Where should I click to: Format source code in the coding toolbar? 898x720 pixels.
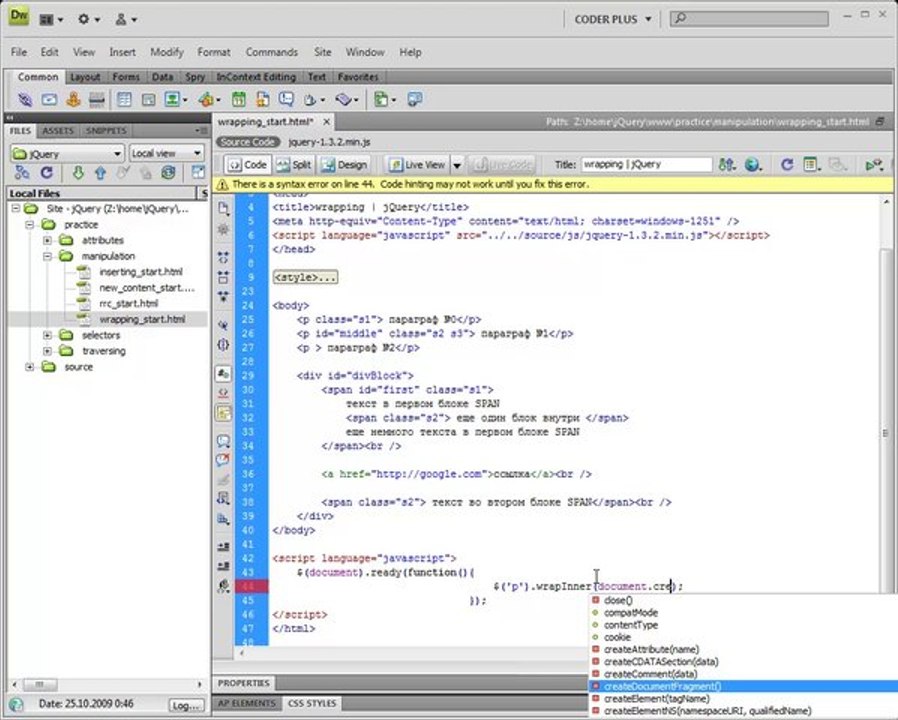[x=223, y=587]
